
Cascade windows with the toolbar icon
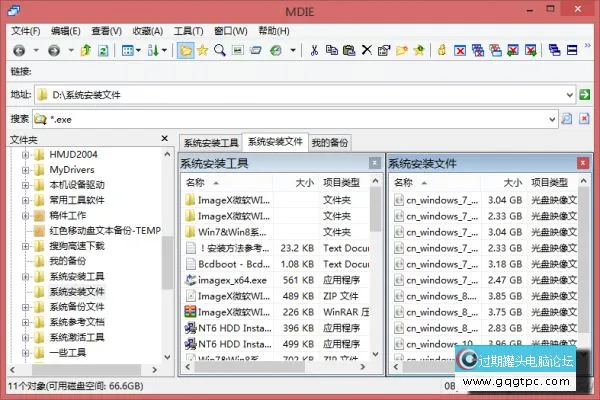pos(554,50)
